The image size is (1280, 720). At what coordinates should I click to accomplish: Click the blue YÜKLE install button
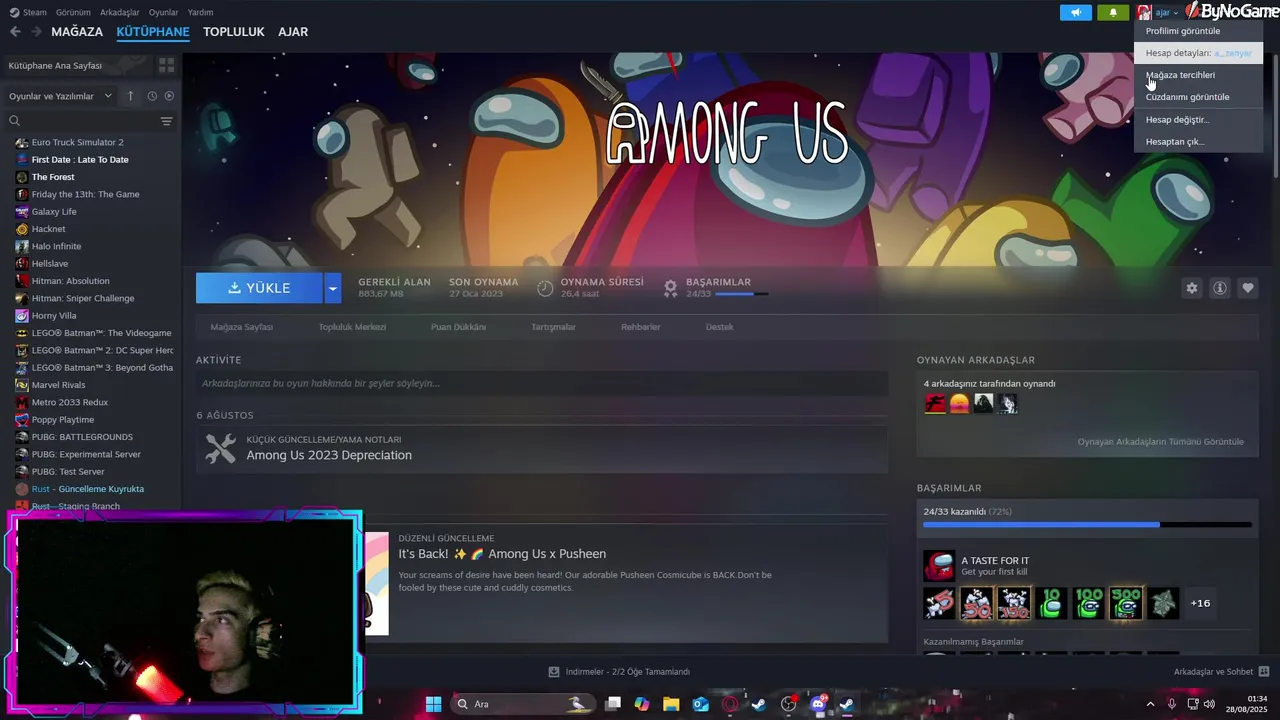click(259, 288)
